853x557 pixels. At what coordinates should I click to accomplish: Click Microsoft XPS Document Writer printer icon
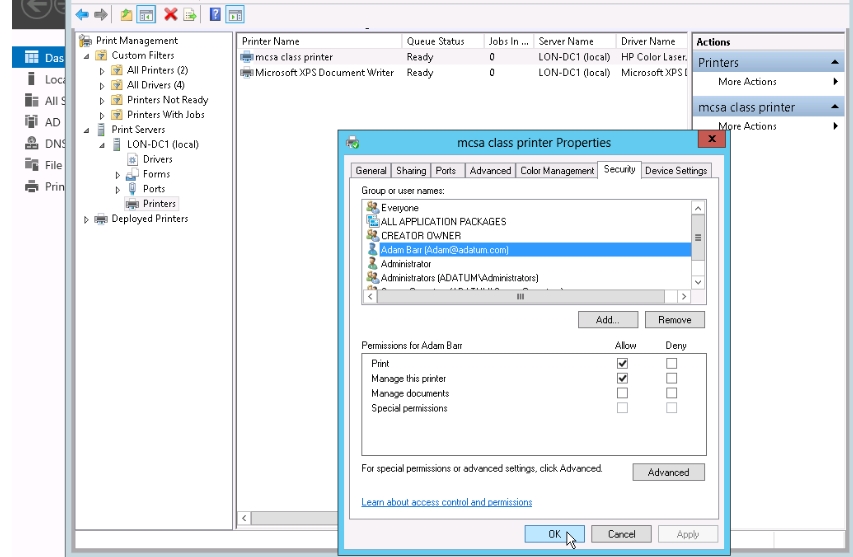[247, 73]
